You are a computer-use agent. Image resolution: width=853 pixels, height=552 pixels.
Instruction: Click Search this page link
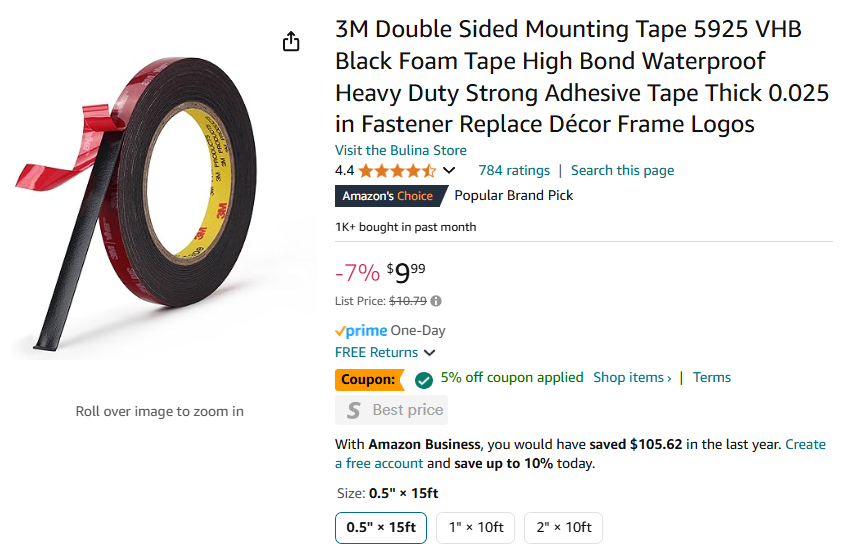622,171
